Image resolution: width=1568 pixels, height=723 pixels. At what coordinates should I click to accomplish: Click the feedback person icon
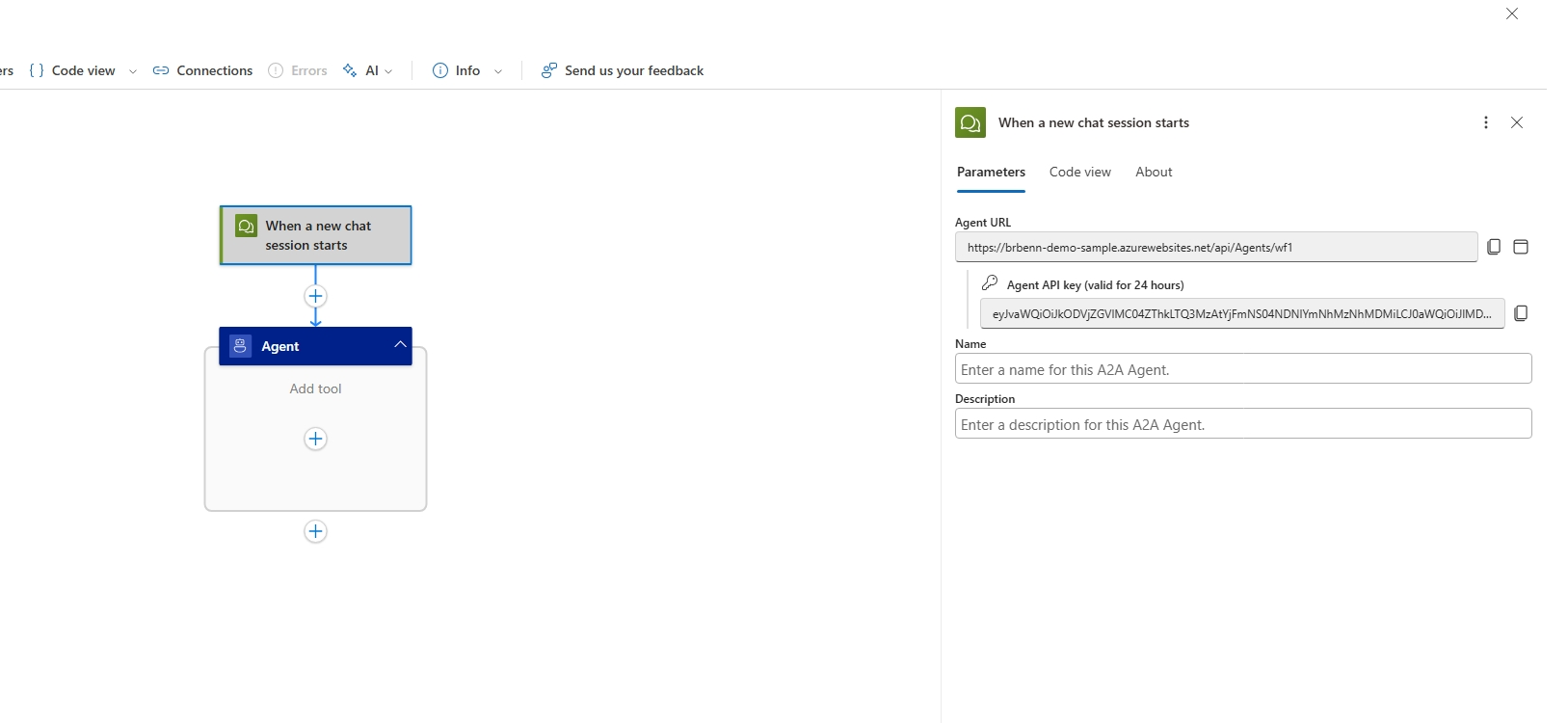[x=548, y=70]
